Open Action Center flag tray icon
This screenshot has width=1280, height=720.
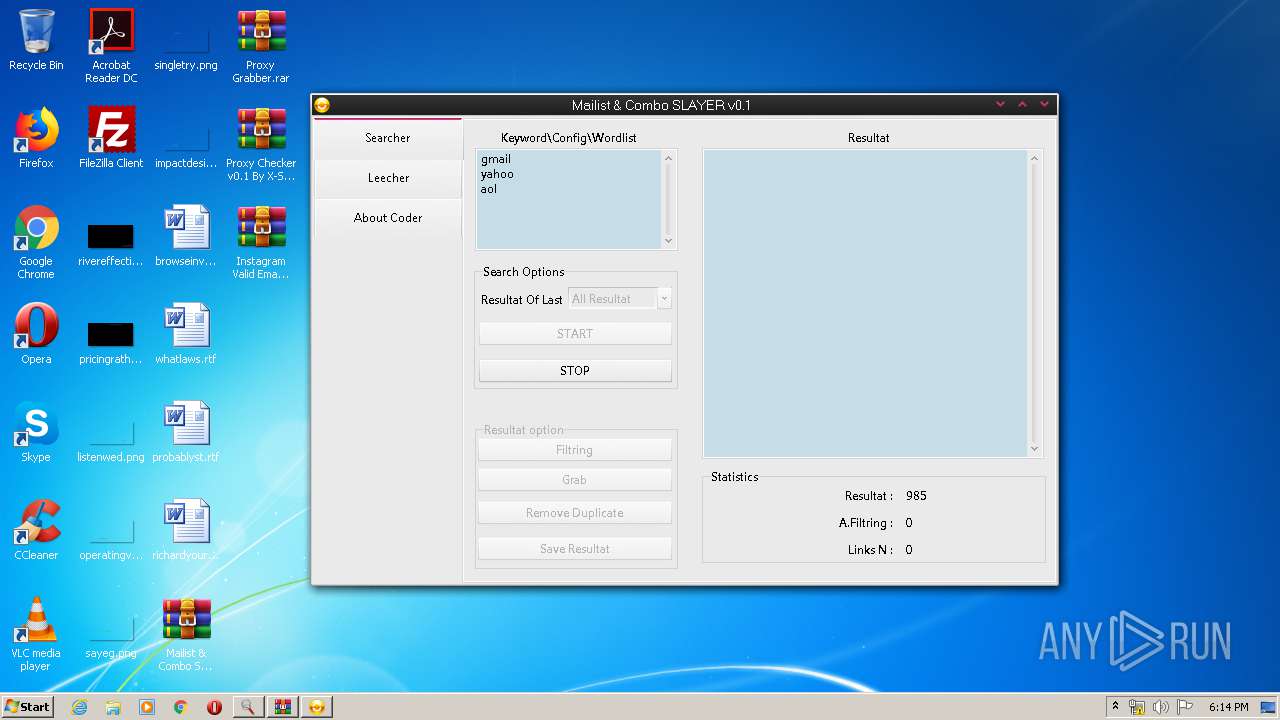click(x=1185, y=707)
